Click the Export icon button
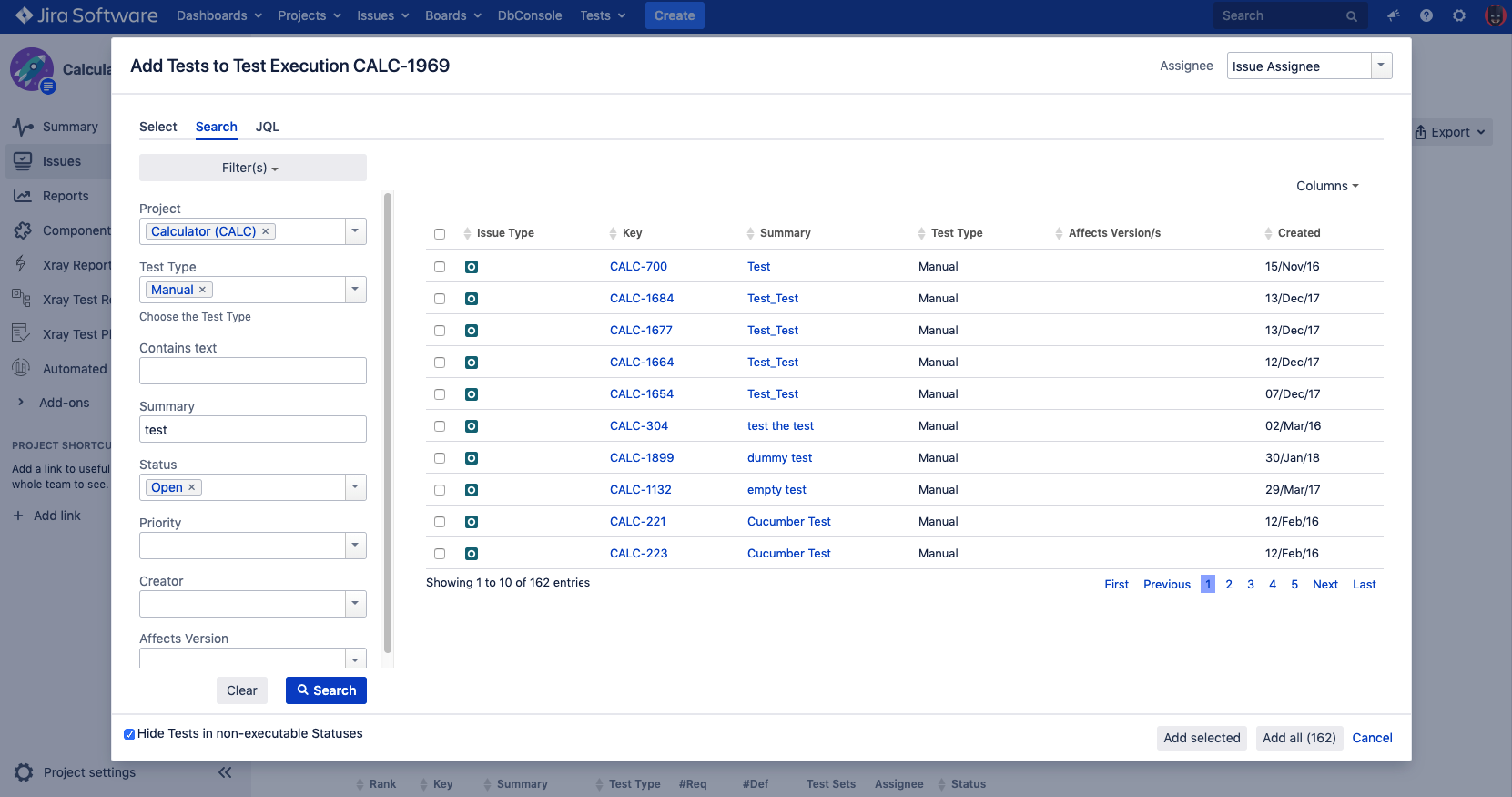 pos(1452,132)
